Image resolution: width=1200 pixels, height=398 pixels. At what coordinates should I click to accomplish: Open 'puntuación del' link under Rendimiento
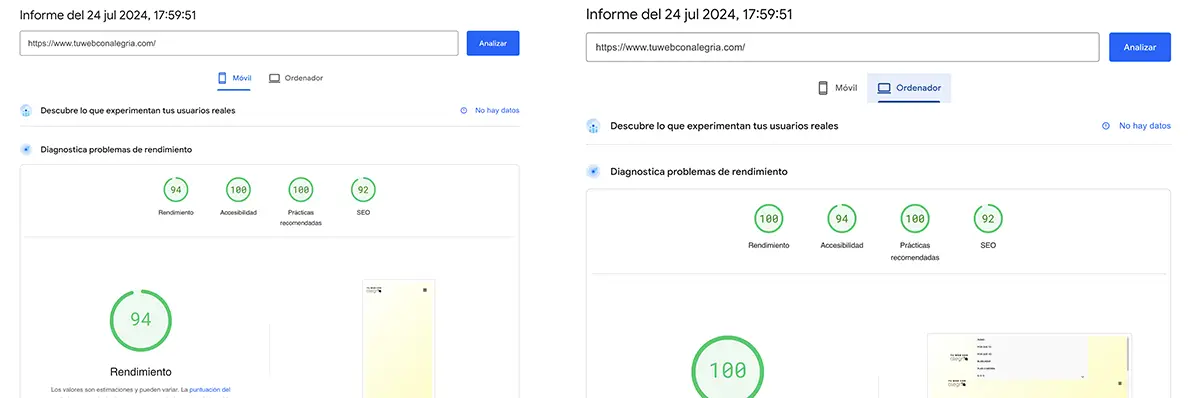(210, 389)
